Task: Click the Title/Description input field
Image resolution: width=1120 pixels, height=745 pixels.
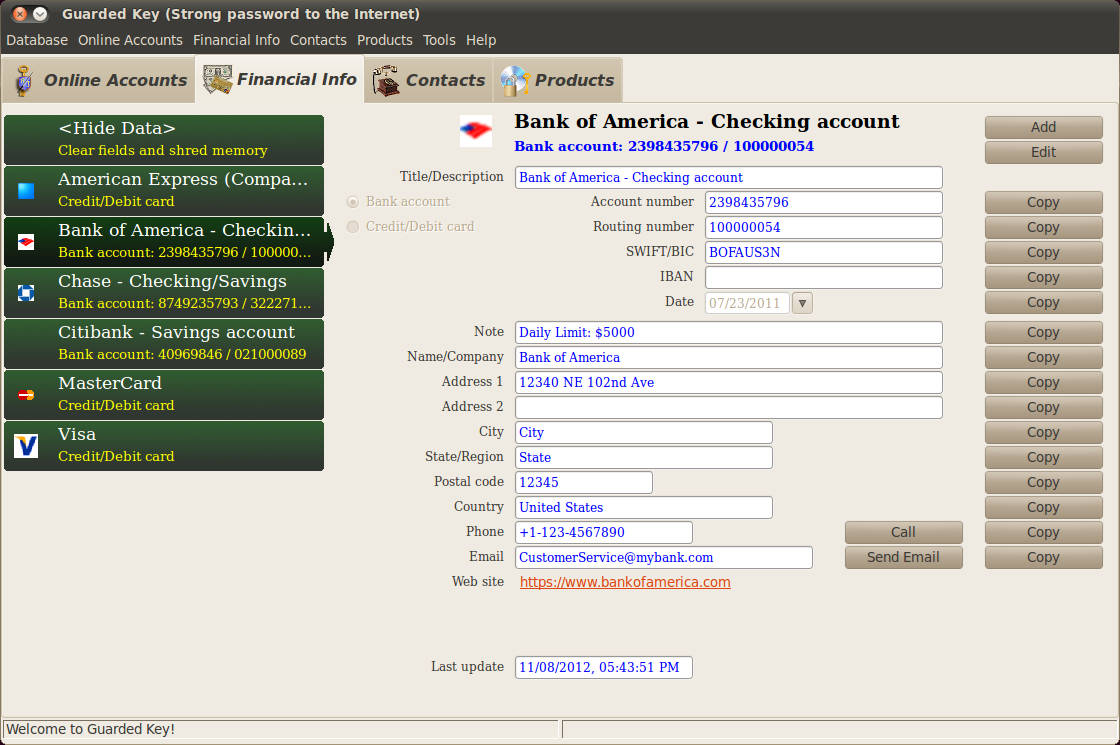Action: [729, 177]
